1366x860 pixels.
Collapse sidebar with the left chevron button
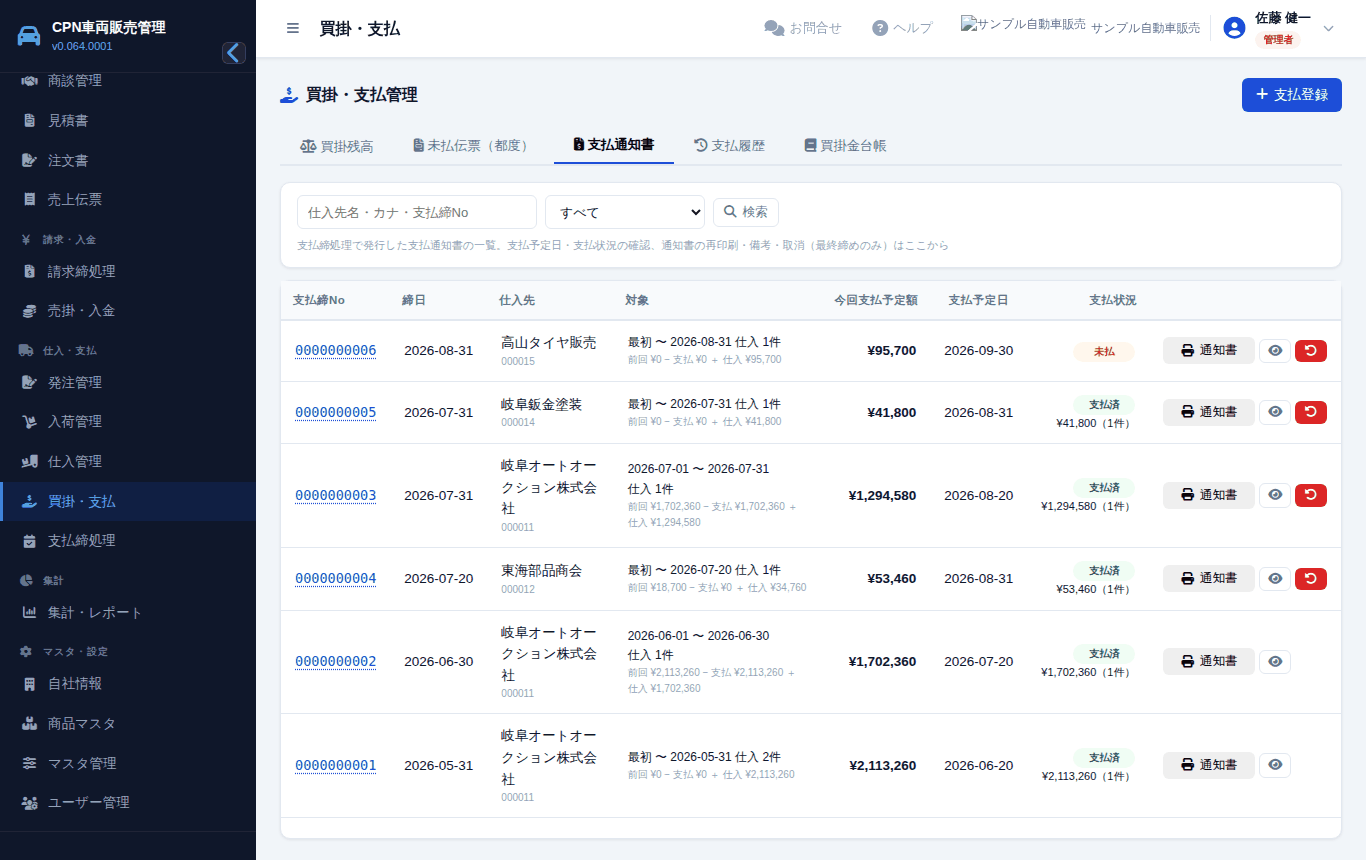point(234,53)
